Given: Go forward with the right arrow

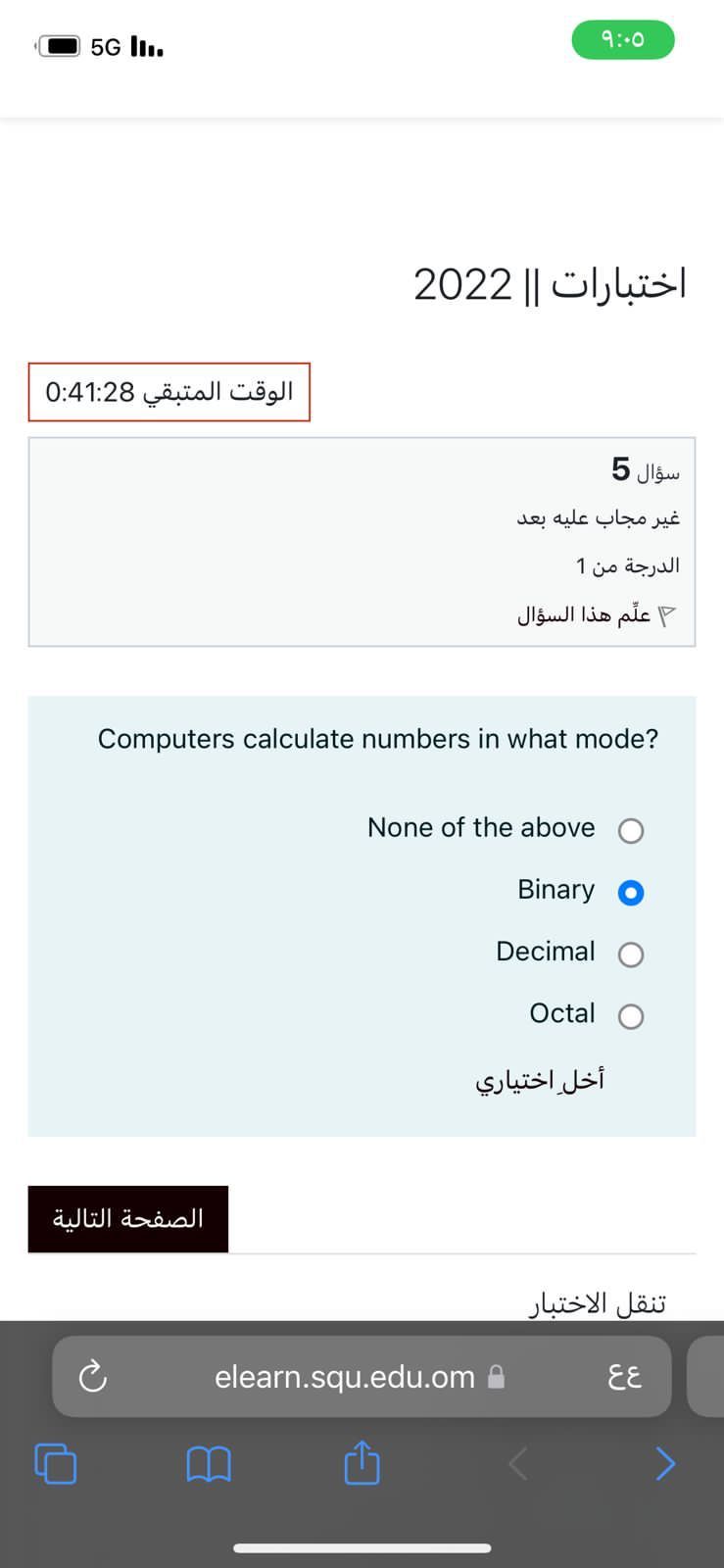Looking at the screenshot, I should pos(665,1463).
